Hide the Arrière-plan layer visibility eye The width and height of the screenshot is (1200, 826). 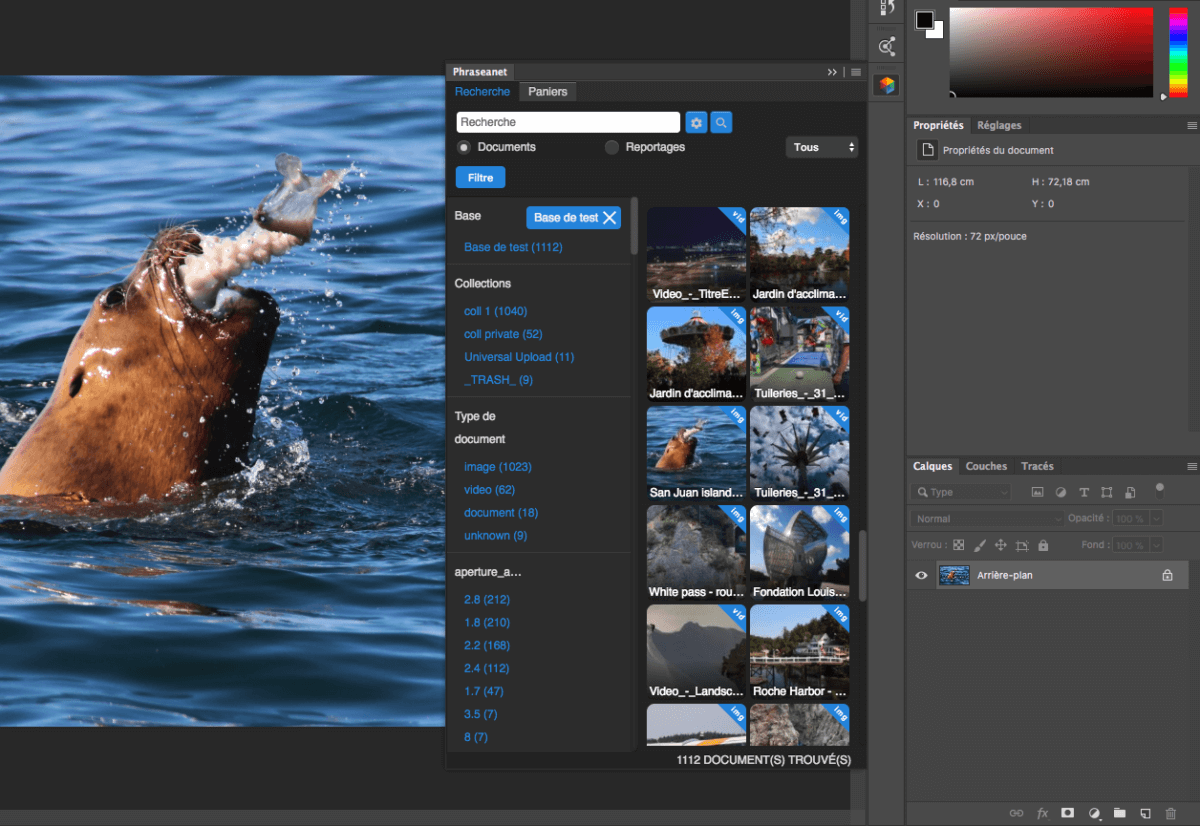pyautogui.click(x=920, y=575)
